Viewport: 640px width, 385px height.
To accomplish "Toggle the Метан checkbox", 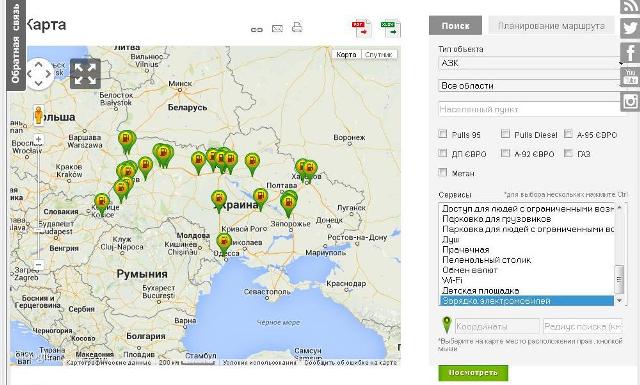I will [442, 172].
